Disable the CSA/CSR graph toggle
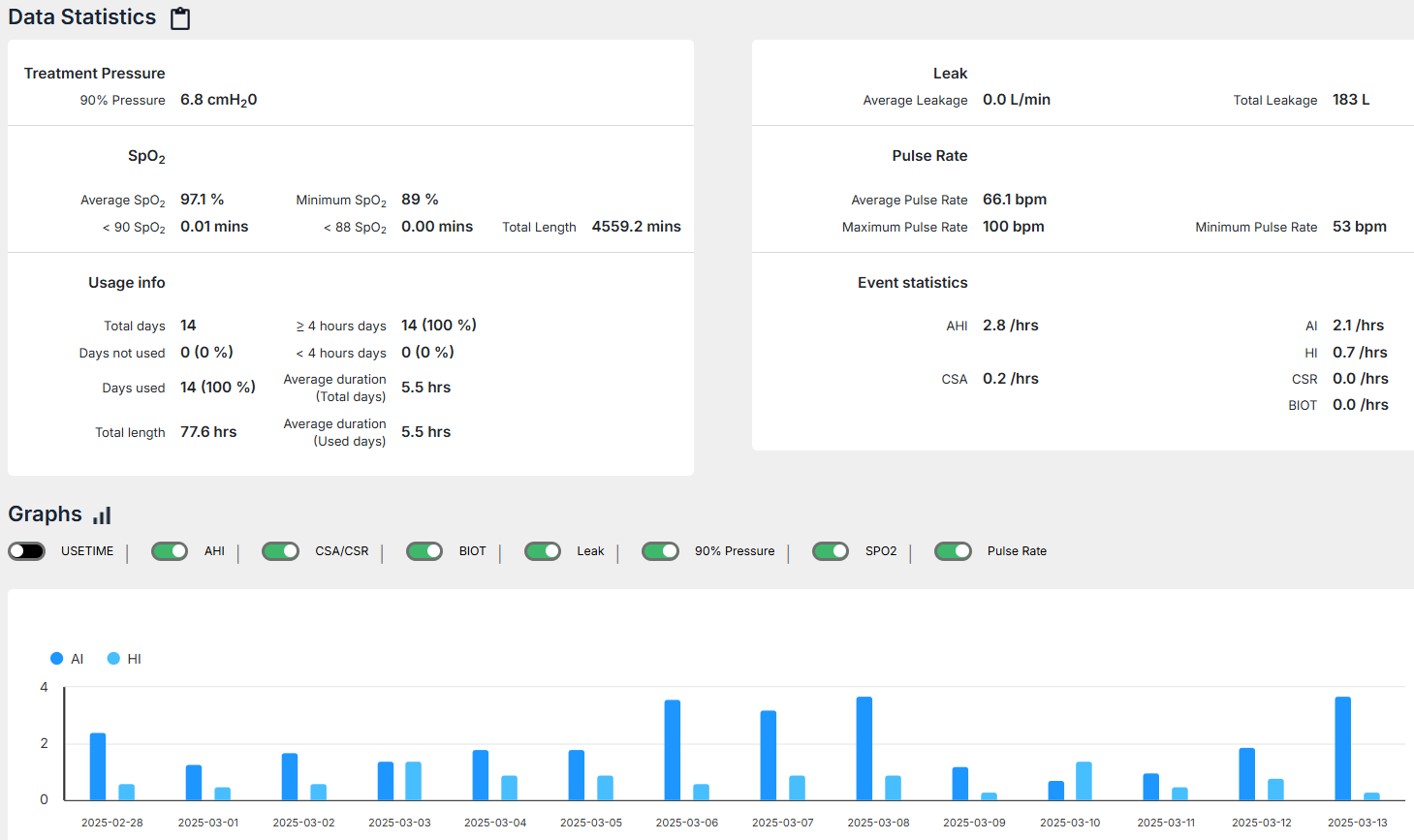Image resolution: width=1414 pixels, height=840 pixels. [x=280, y=551]
